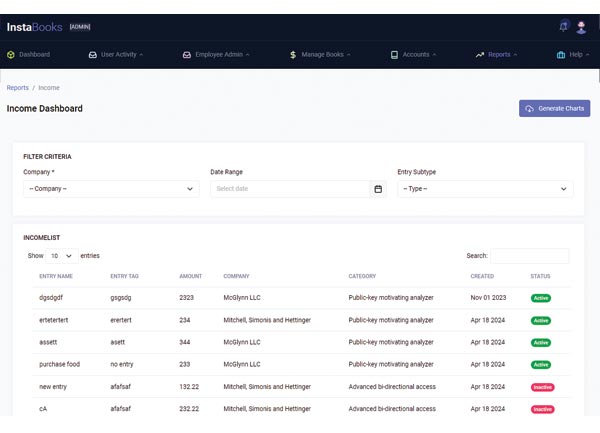
Task: Go to Reports breadcrumb link
Action: tap(17, 88)
